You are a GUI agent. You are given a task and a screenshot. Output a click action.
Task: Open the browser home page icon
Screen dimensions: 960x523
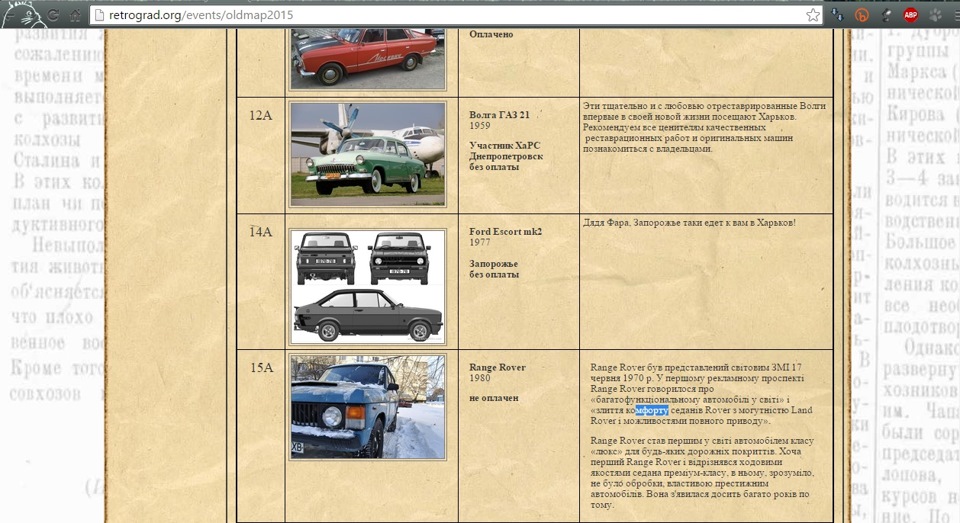pyautogui.click(x=75, y=15)
